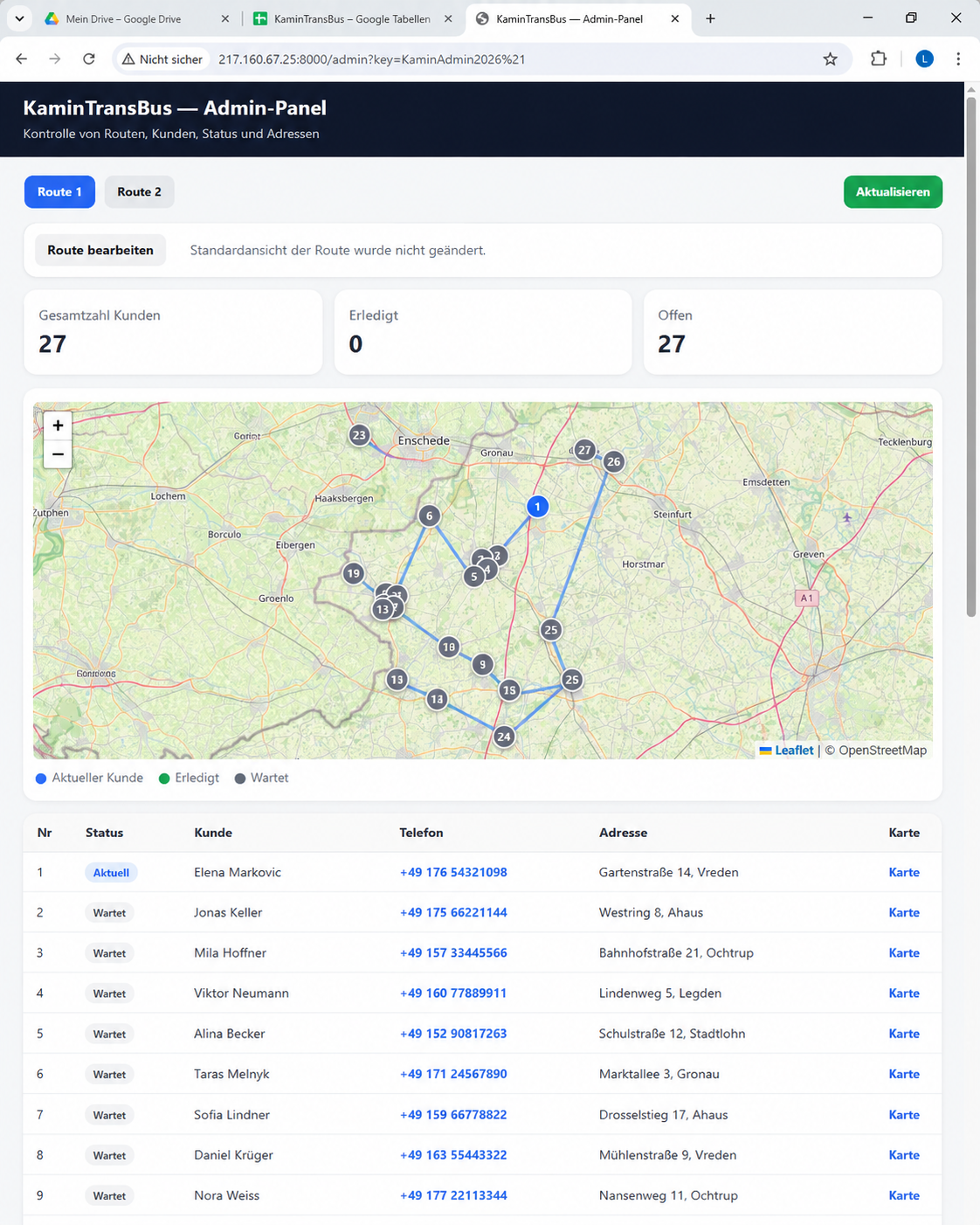The width and height of the screenshot is (980, 1225).
Task: Close the Mein Drive tab
Action: [x=225, y=18]
